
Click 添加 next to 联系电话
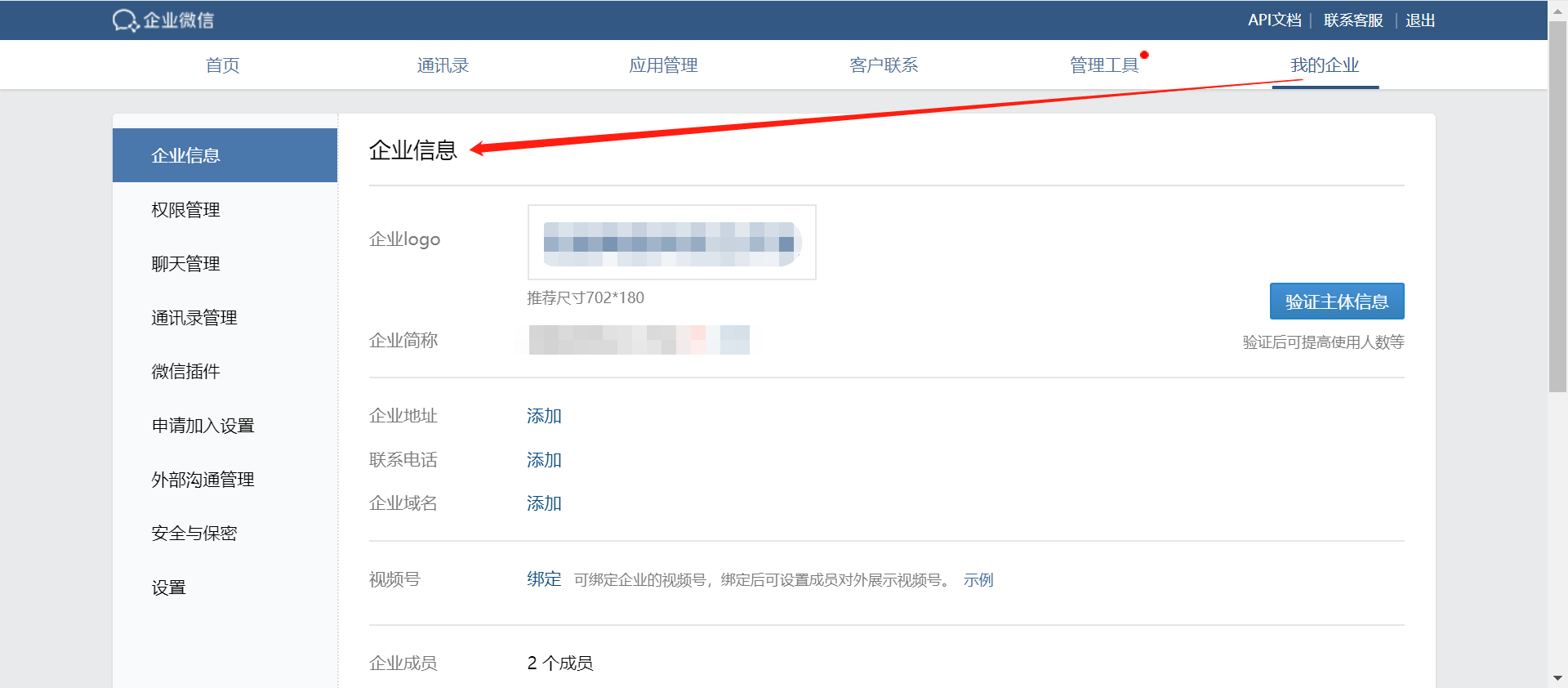(544, 460)
